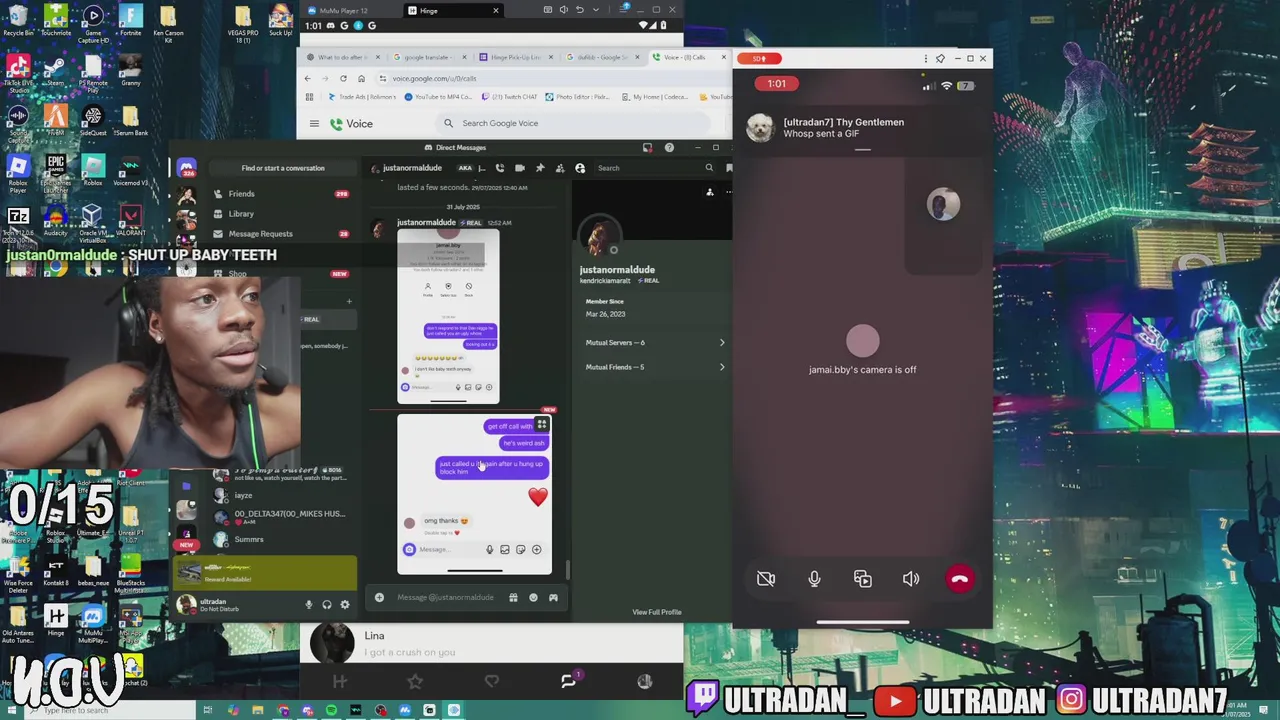Click the message justanormaldude text box
Screen dimensions: 1280x720
pos(446,597)
